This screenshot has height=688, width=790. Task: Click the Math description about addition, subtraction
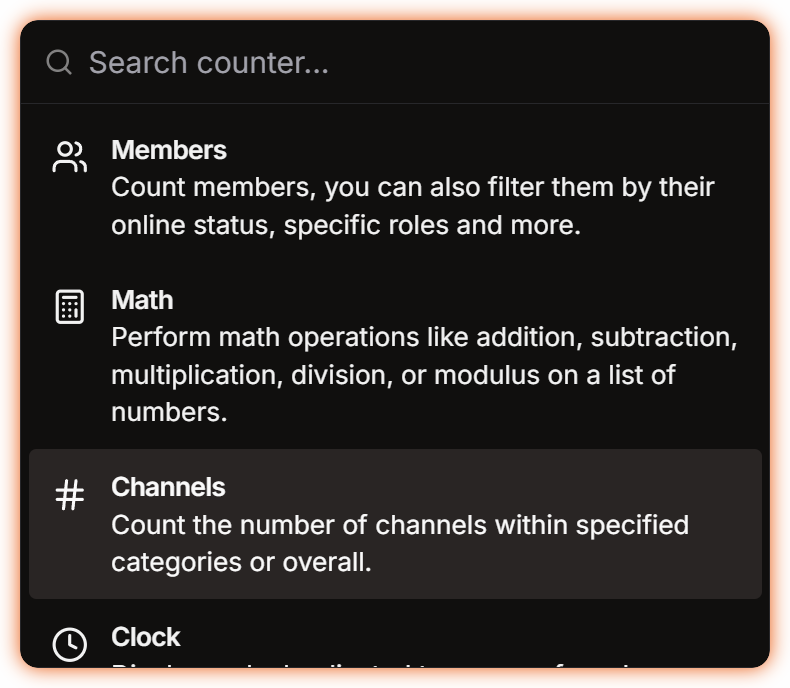[x=424, y=337]
